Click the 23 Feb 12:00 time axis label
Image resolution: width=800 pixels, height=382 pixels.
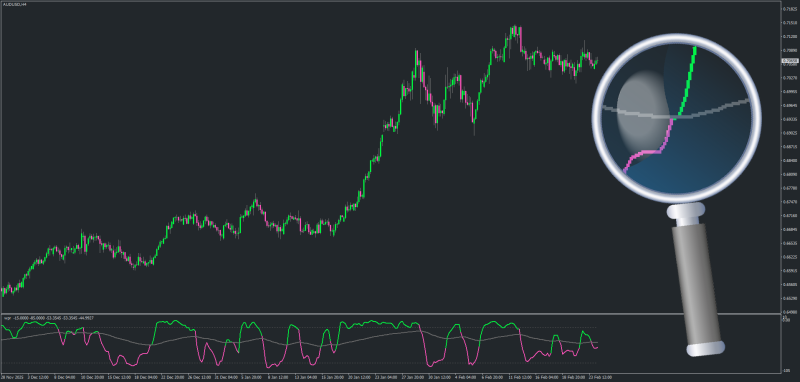coord(601,377)
